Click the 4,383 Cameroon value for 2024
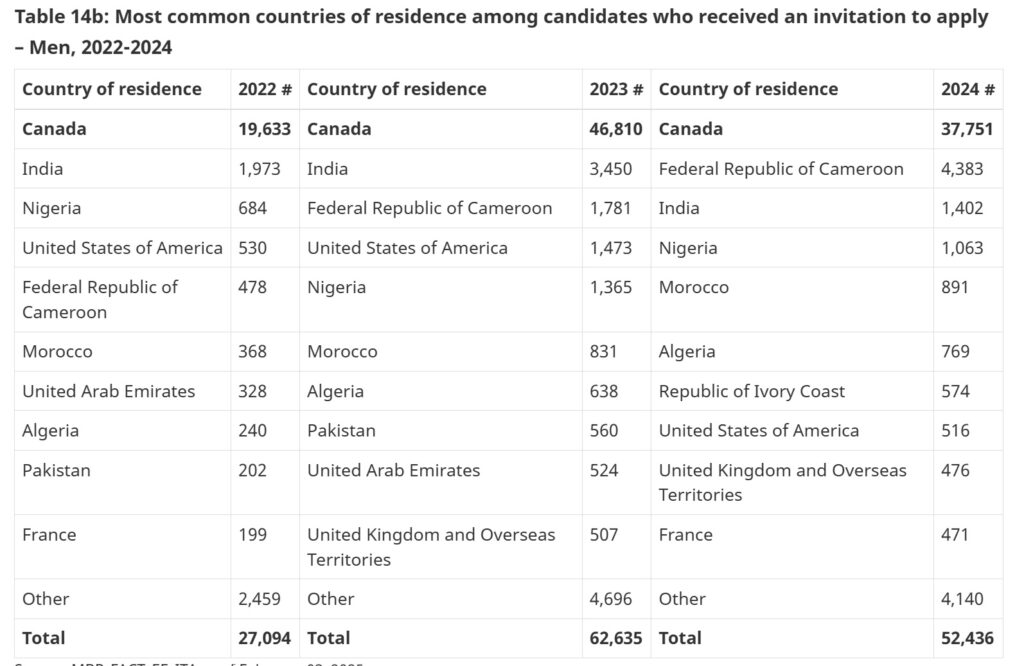 (962, 169)
